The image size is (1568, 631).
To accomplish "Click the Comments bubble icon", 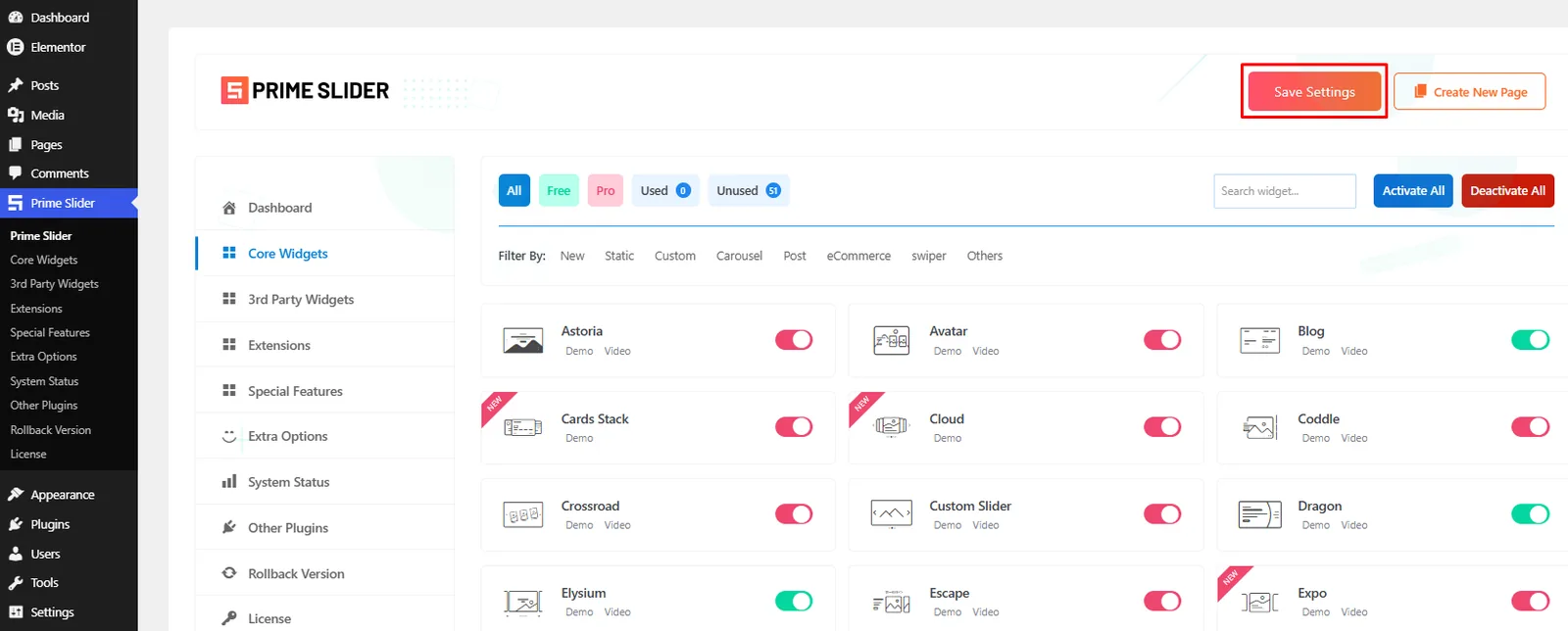I will point(16,173).
